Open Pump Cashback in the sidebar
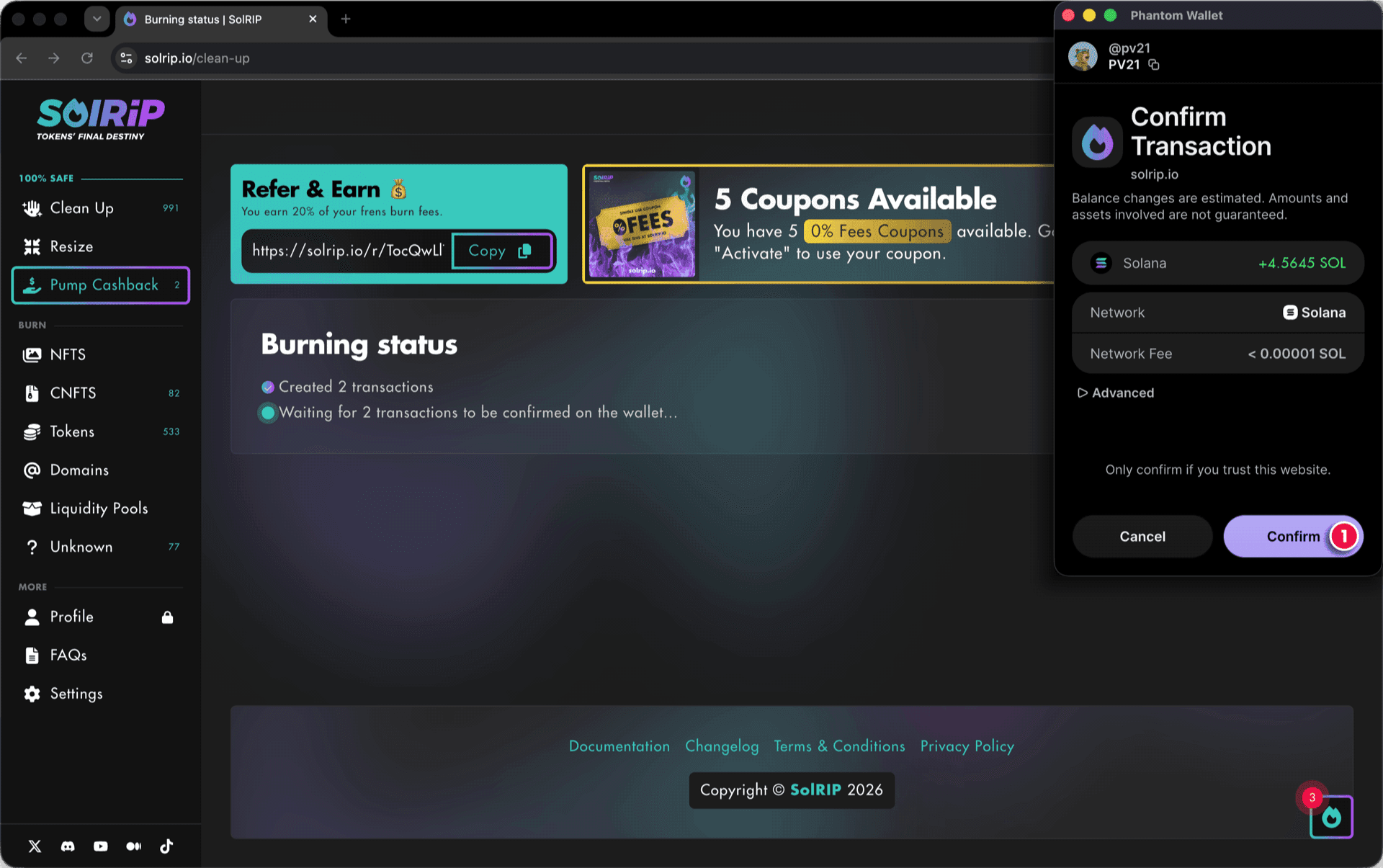Screen dimensions: 1383x868 point(101,285)
